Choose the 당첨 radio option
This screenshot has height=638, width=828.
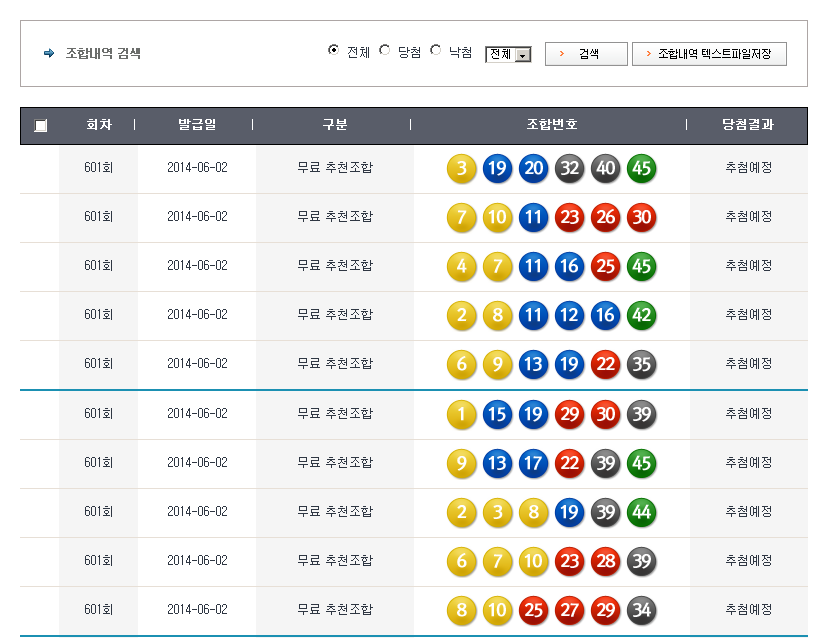point(385,51)
